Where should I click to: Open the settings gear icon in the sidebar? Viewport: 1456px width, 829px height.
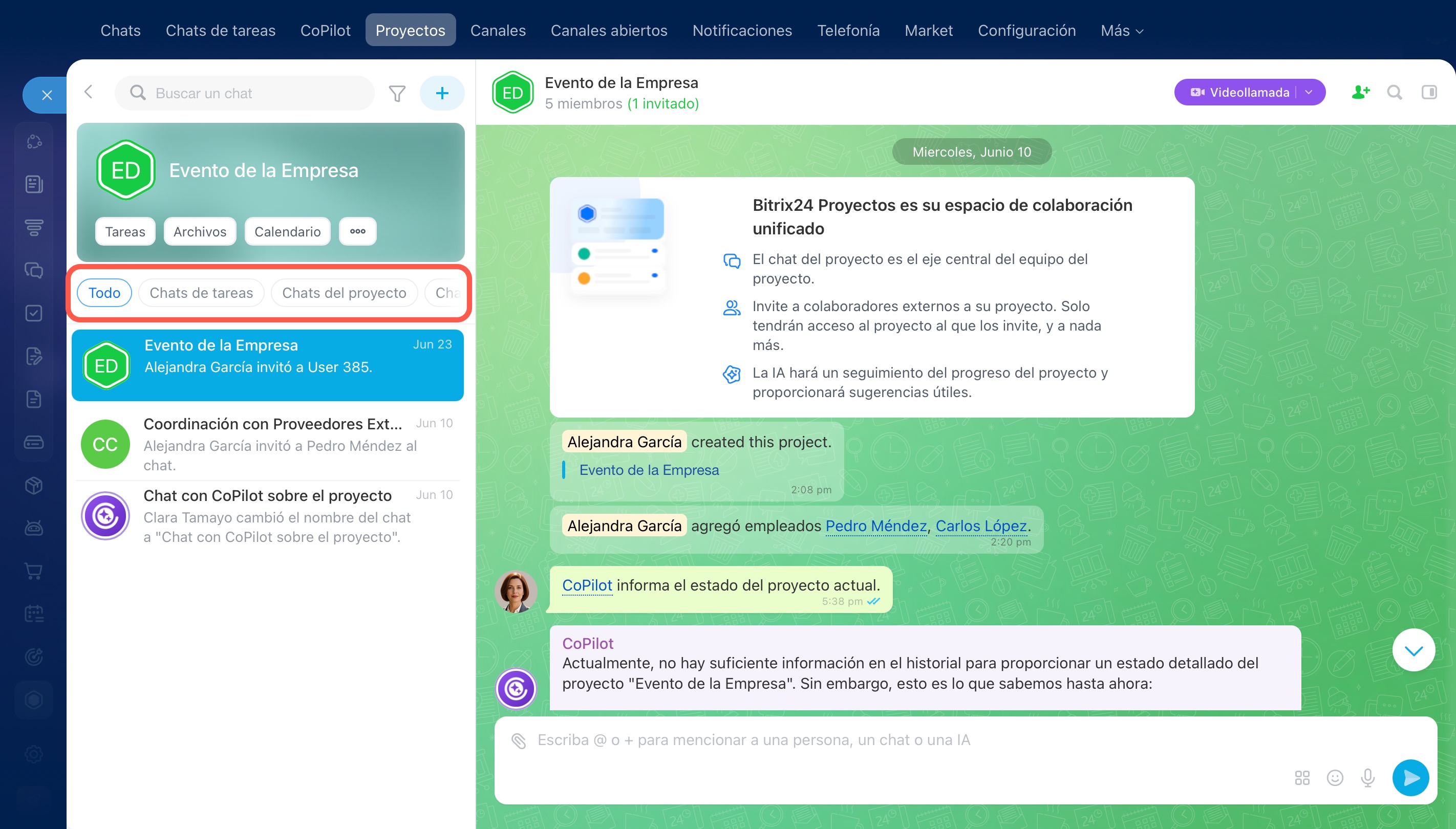[34, 754]
